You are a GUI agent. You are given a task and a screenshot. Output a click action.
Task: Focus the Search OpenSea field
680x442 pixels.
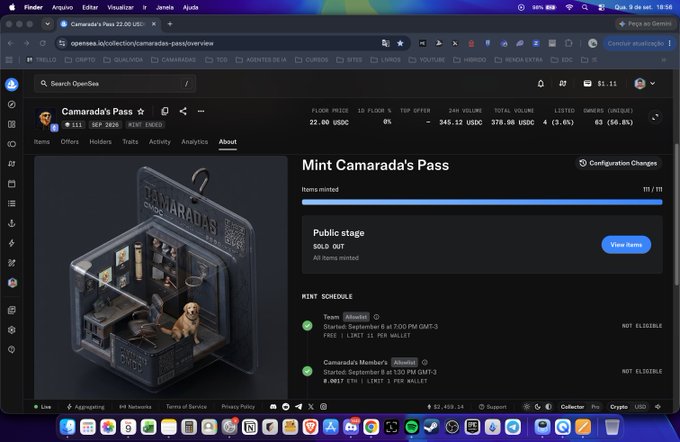[115, 84]
